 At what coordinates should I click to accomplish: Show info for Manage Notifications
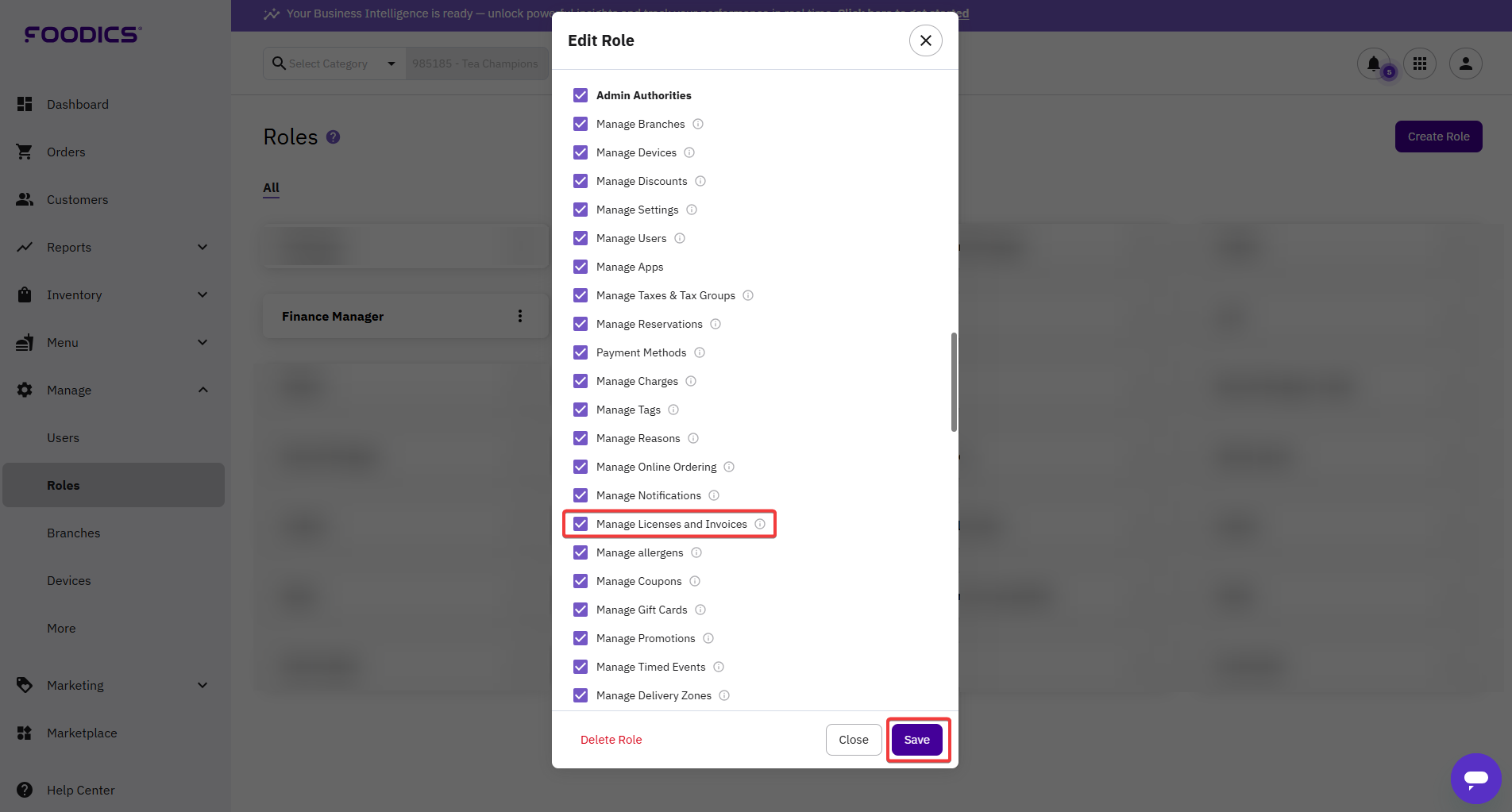[714, 495]
